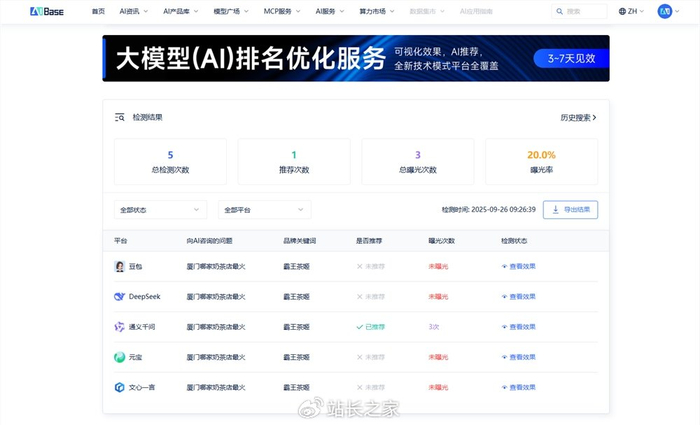Click the 总曝光次数 card showing 3
The height and width of the screenshot is (425, 700).
tap(417, 161)
